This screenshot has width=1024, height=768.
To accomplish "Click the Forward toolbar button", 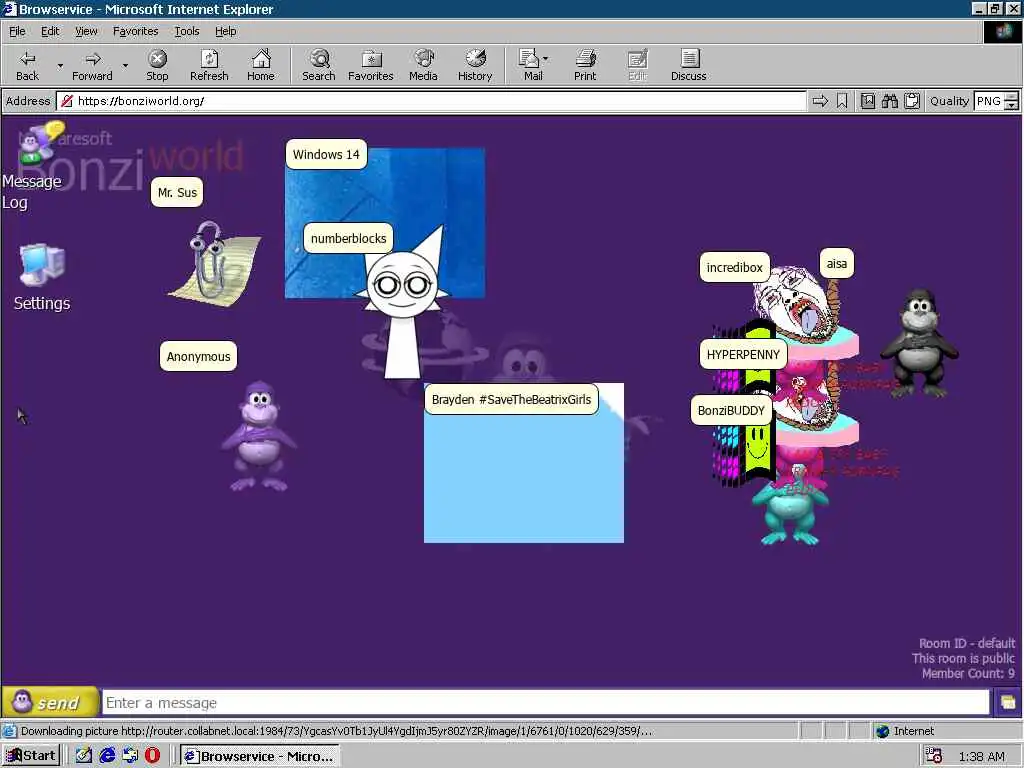I will pos(92,65).
